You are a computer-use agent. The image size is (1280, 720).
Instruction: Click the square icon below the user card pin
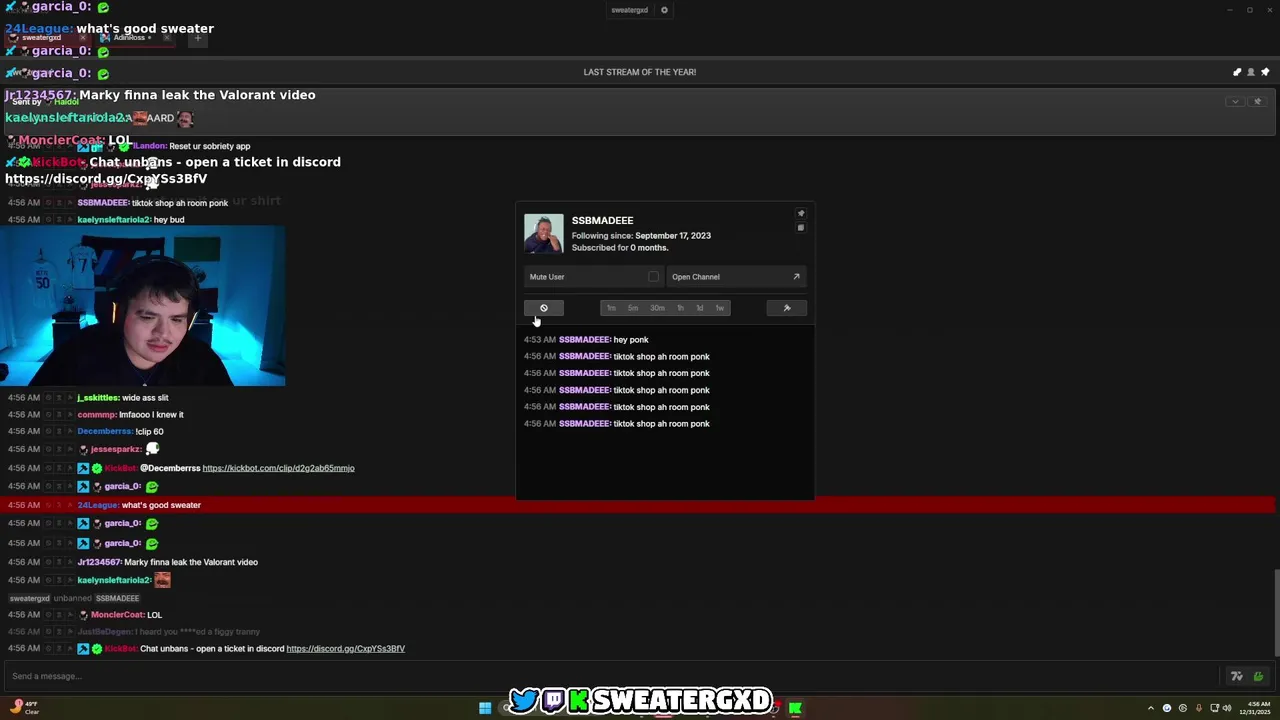coord(800,228)
